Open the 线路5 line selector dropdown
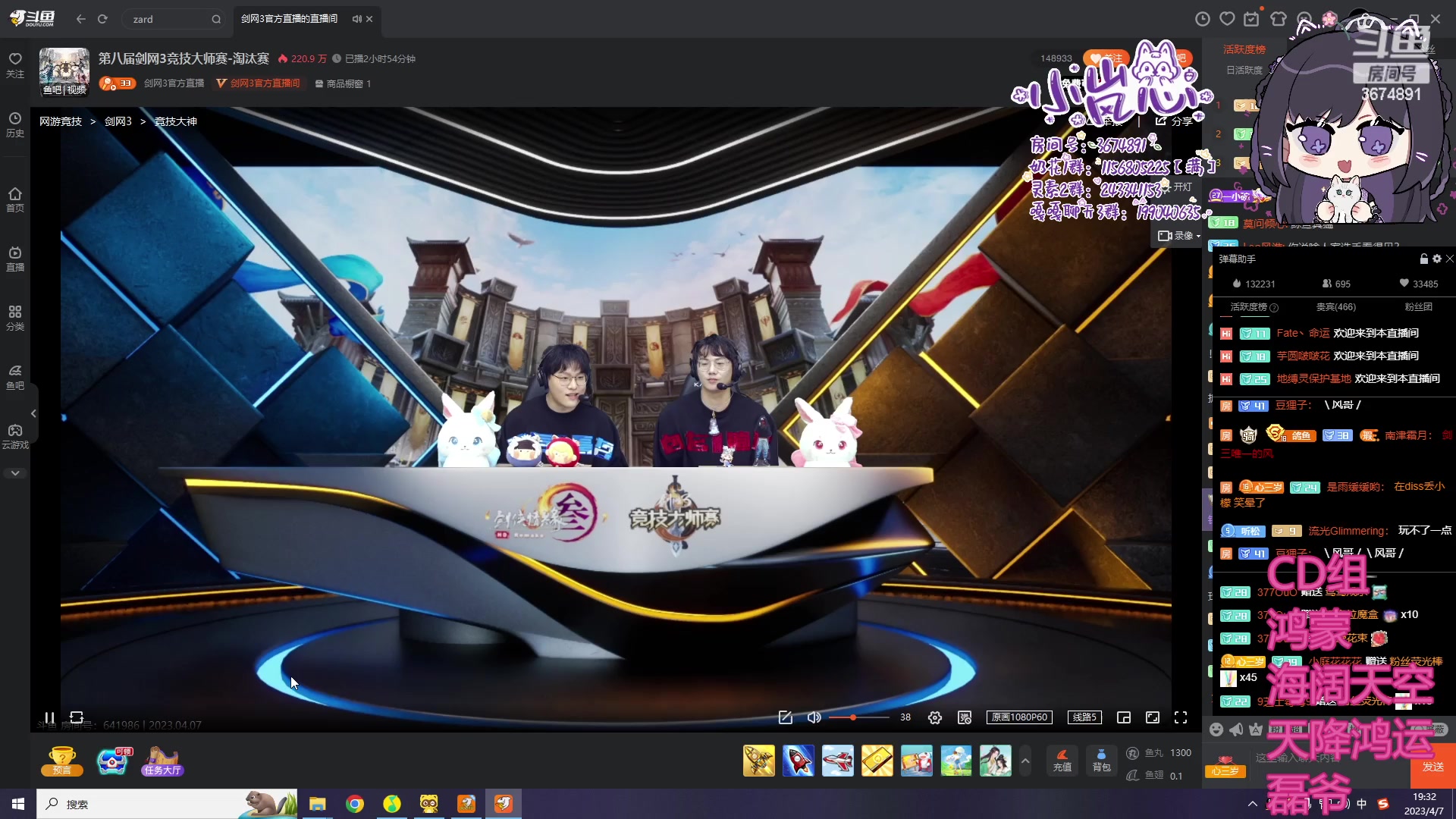Image resolution: width=1456 pixels, height=819 pixels. point(1084,717)
